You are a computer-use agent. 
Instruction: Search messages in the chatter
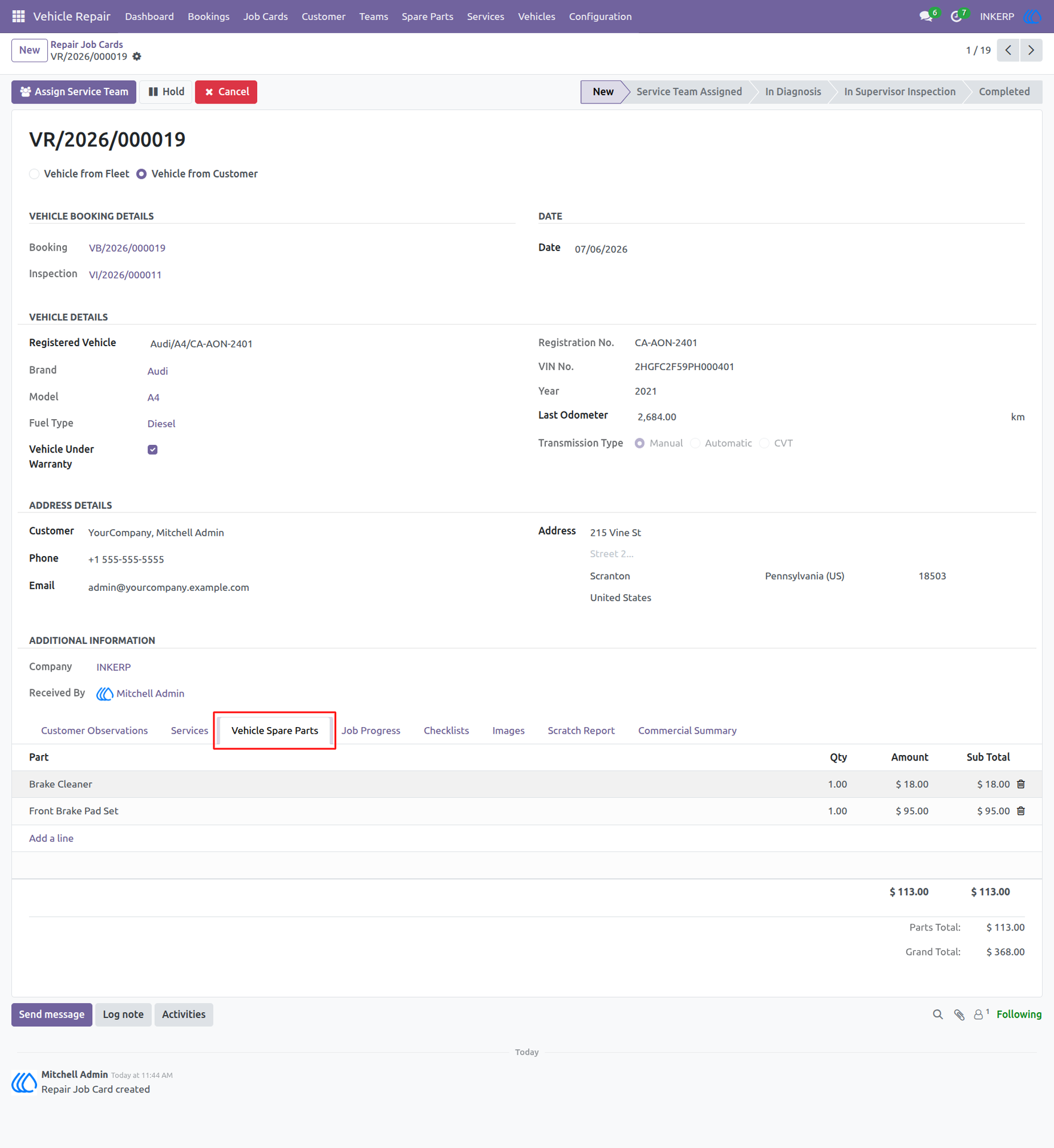pos(938,1015)
